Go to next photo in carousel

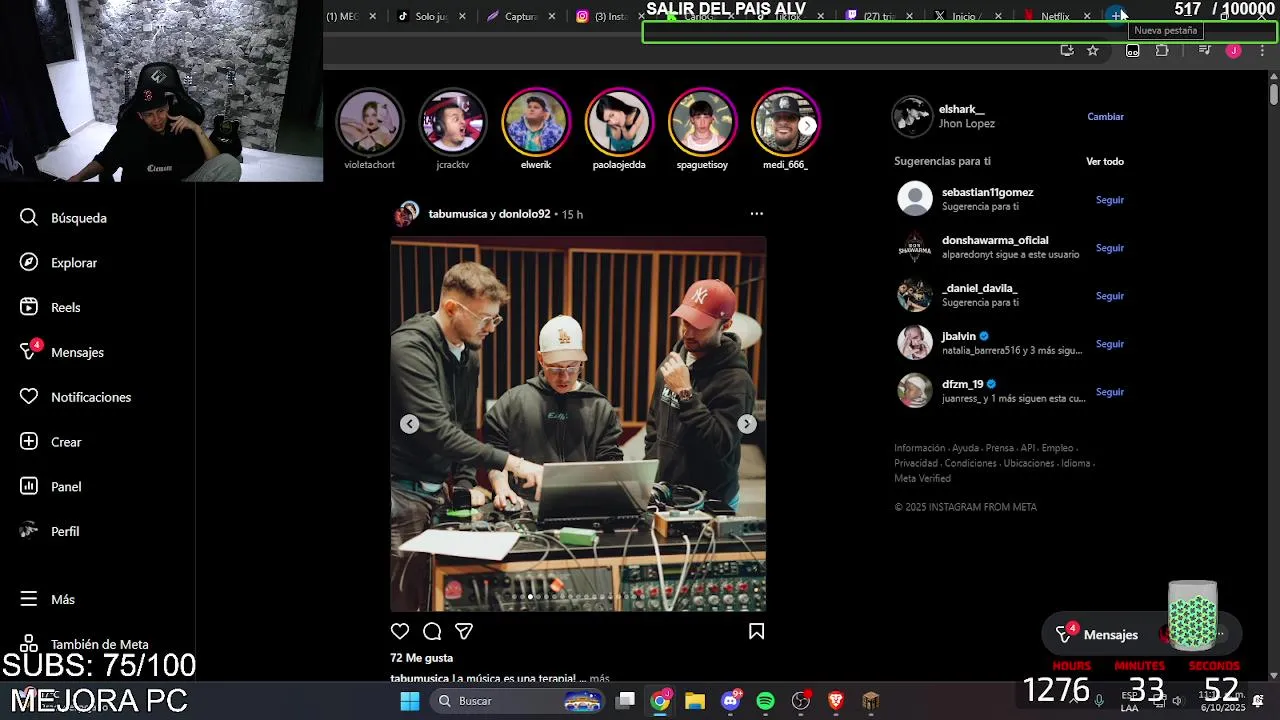click(x=747, y=424)
